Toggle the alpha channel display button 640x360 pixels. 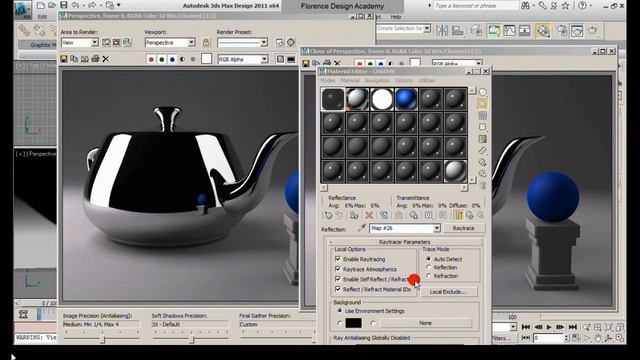tap(182, 59)
